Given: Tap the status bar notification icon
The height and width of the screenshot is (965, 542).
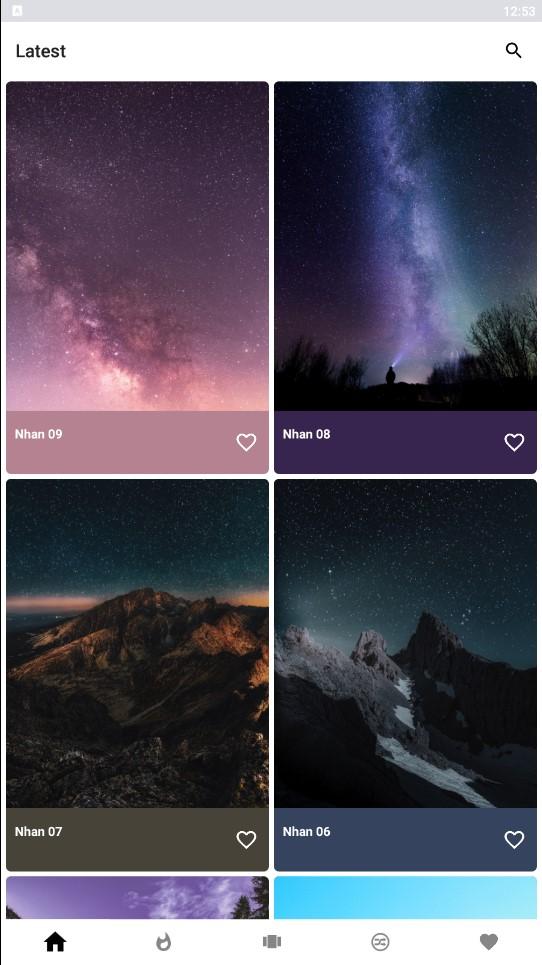Looking at the screenshot, I should click(x=17, y=10).
